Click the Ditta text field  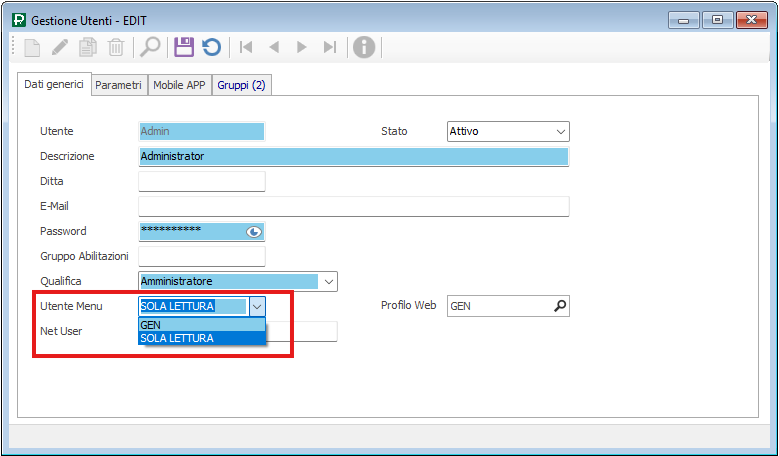[201, 181]
